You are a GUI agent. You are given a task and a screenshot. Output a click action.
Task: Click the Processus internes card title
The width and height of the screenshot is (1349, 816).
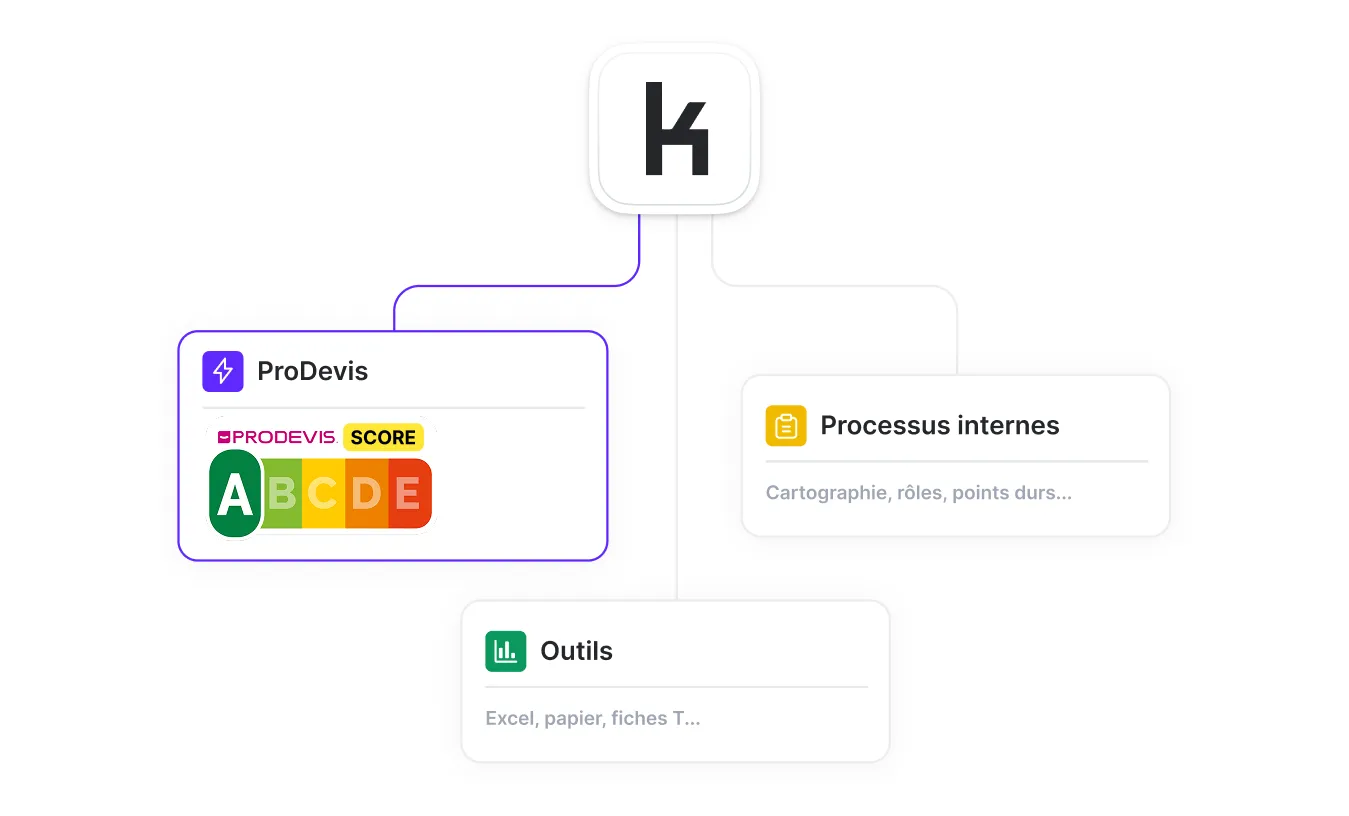940,425
